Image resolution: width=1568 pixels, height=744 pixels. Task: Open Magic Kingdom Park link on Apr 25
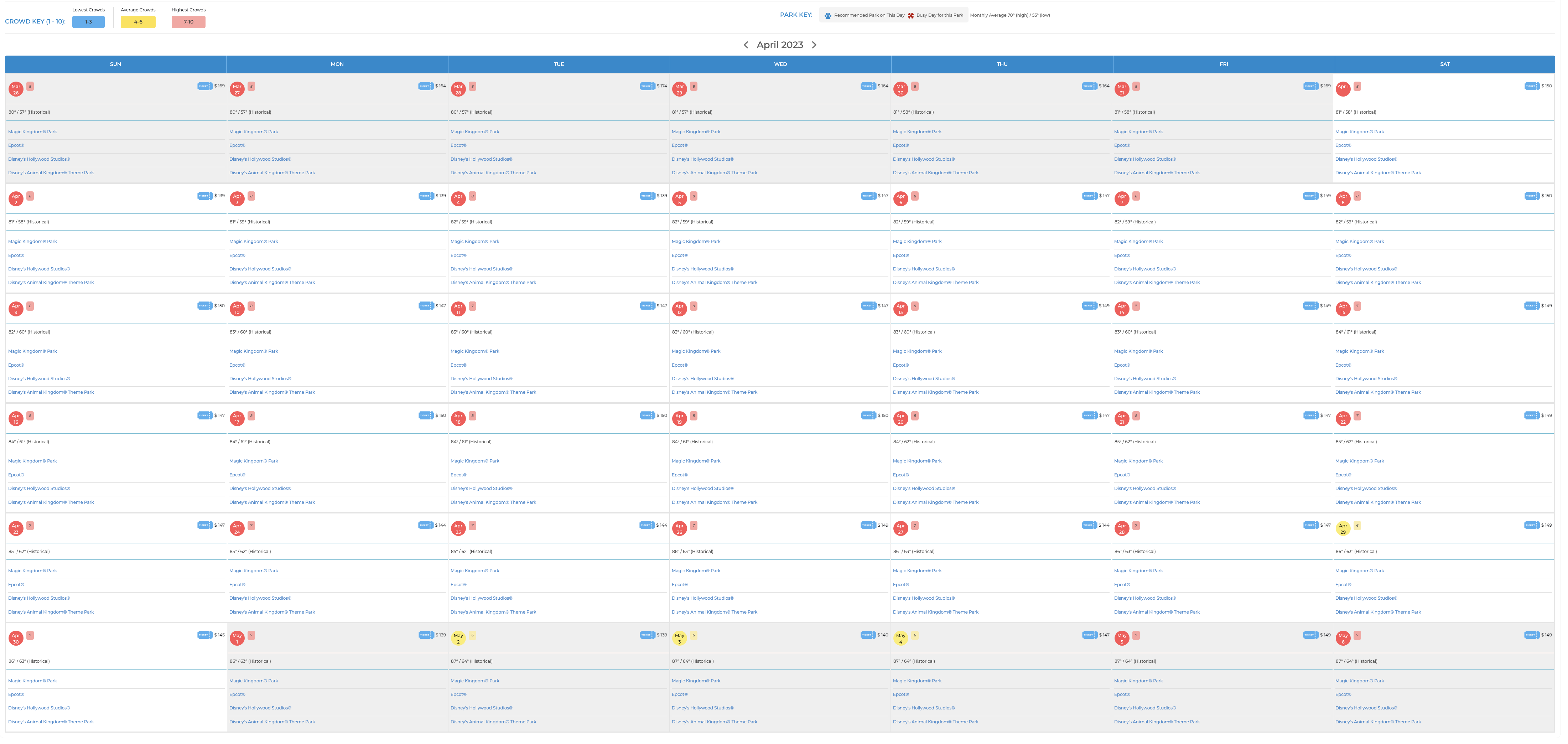click(475, 571)
